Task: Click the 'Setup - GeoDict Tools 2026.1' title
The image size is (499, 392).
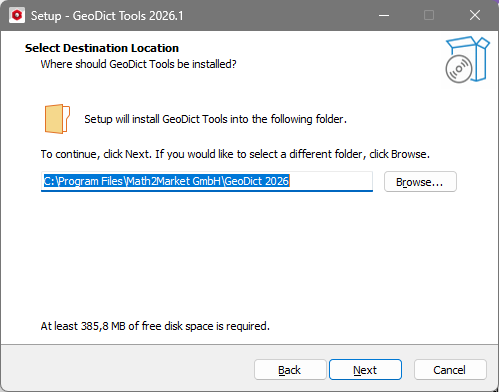Action: pos(107,16)
